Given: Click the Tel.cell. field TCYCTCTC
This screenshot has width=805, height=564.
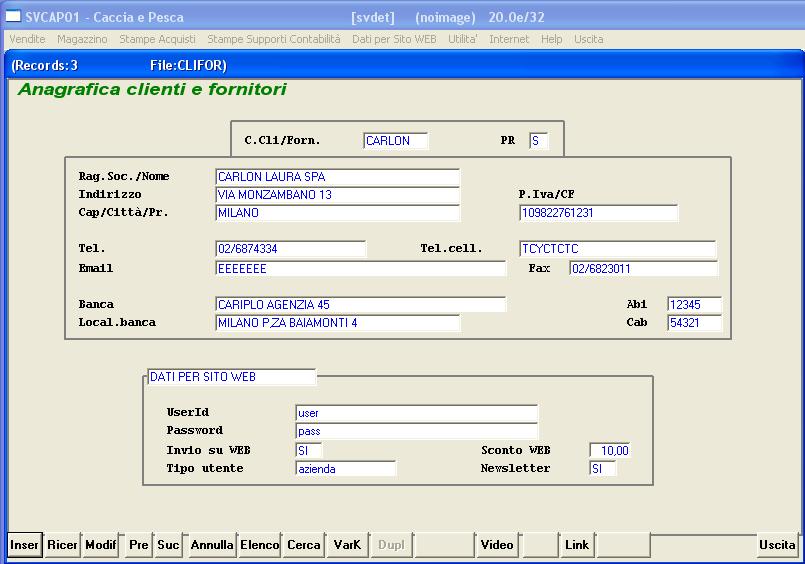Looking at the screenshot, I should pos(617,249).
